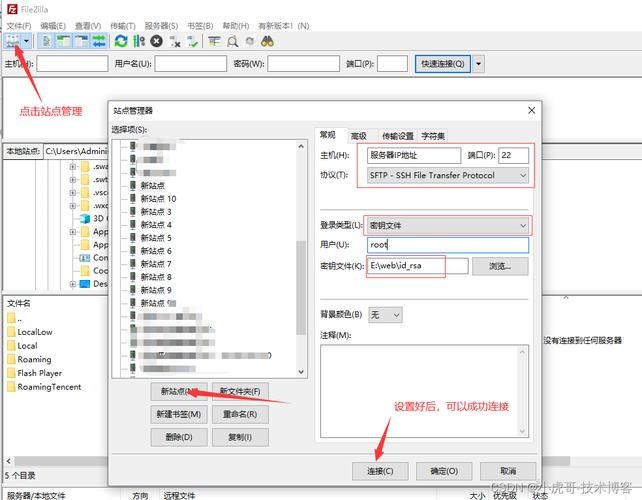Open the Site Manager toolbar icon
This screenshot has height=500, width=642.
13,41
